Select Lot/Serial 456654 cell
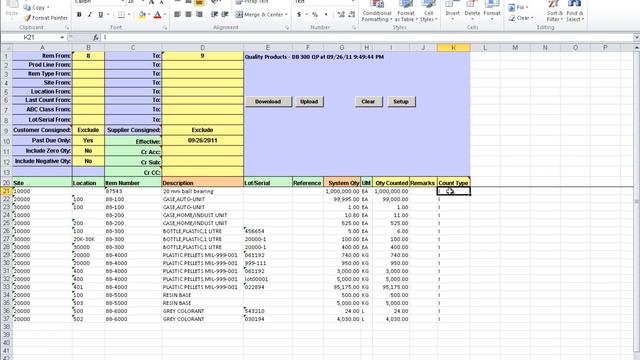Viewport: 640px width, 360px height. [268, 231]
